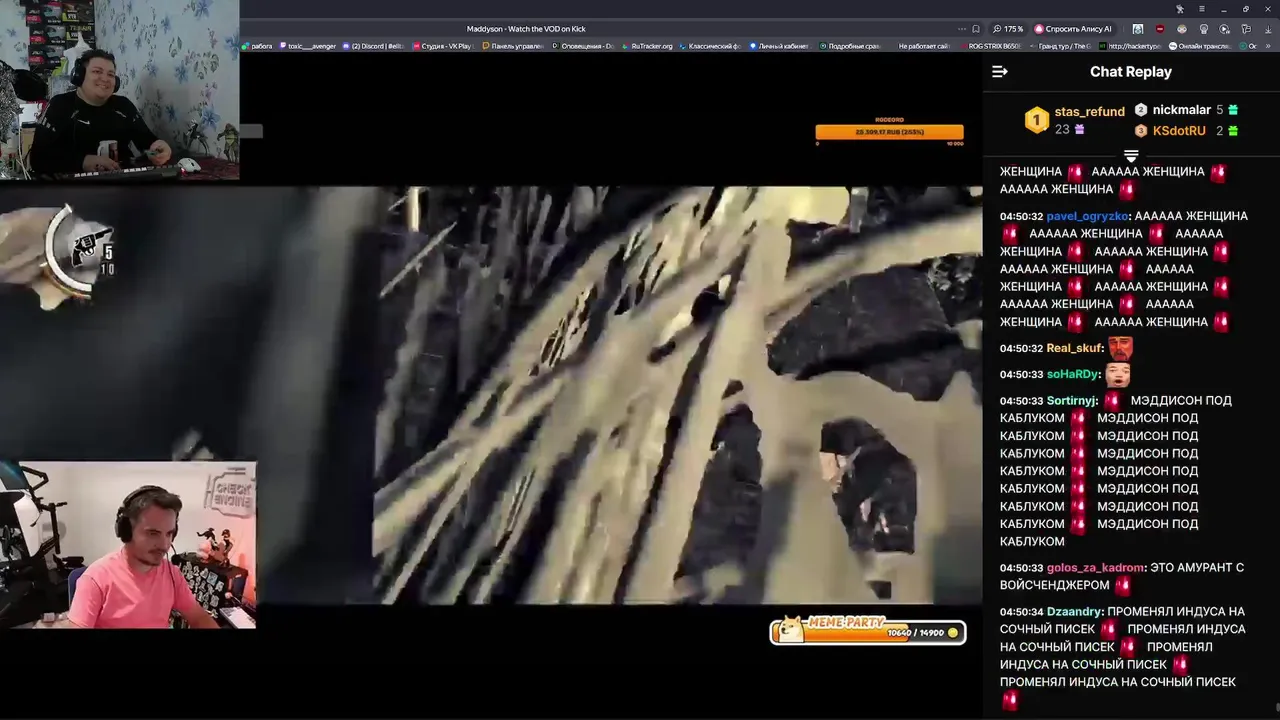This screenshot has width=1280, height=720.
Task: Open the browser downloads icon
Action: 1269,29
